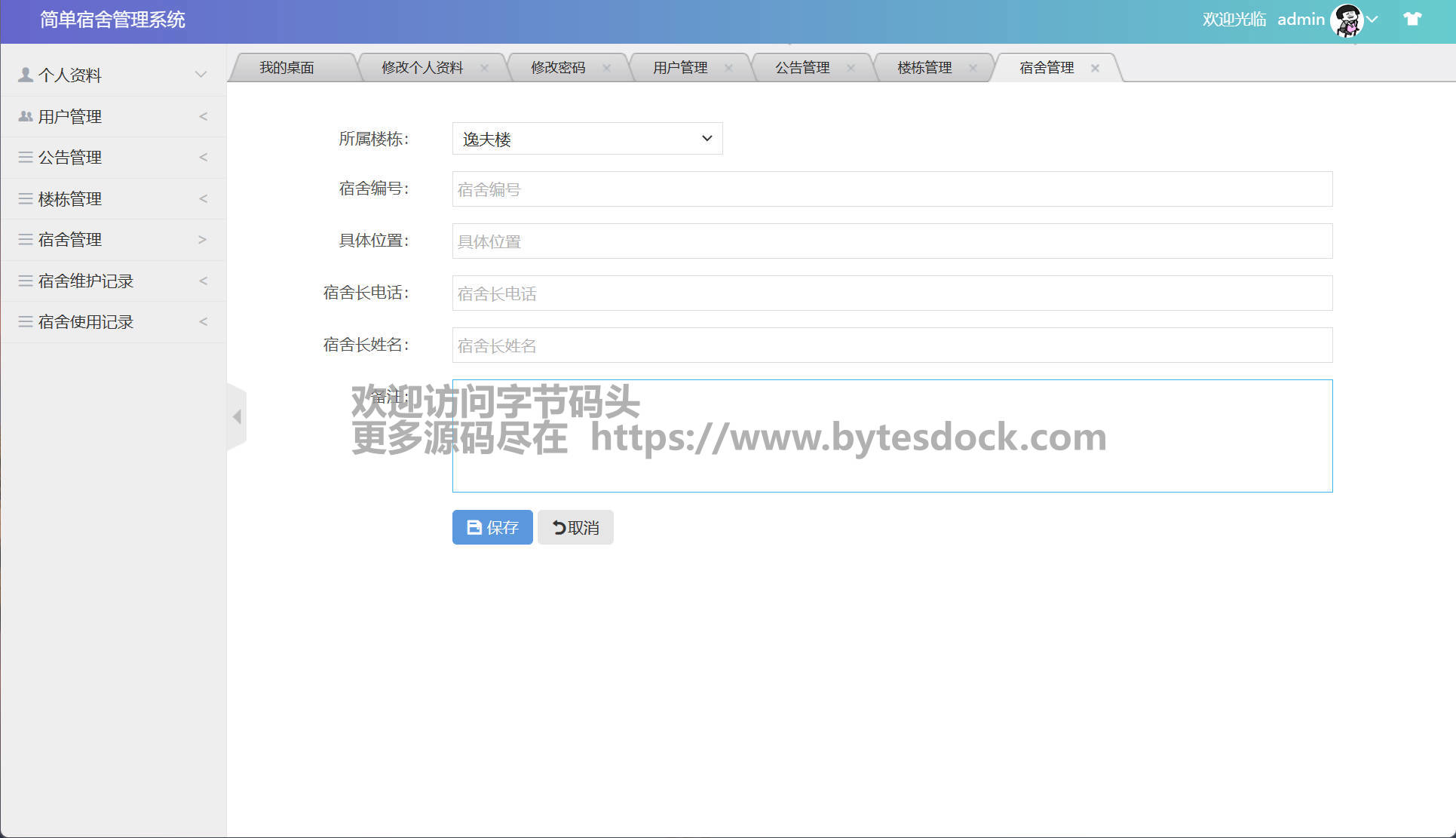Expand admin account dropdown arrow
This screenshot has height=838, width=1456.
point(1373,20)
